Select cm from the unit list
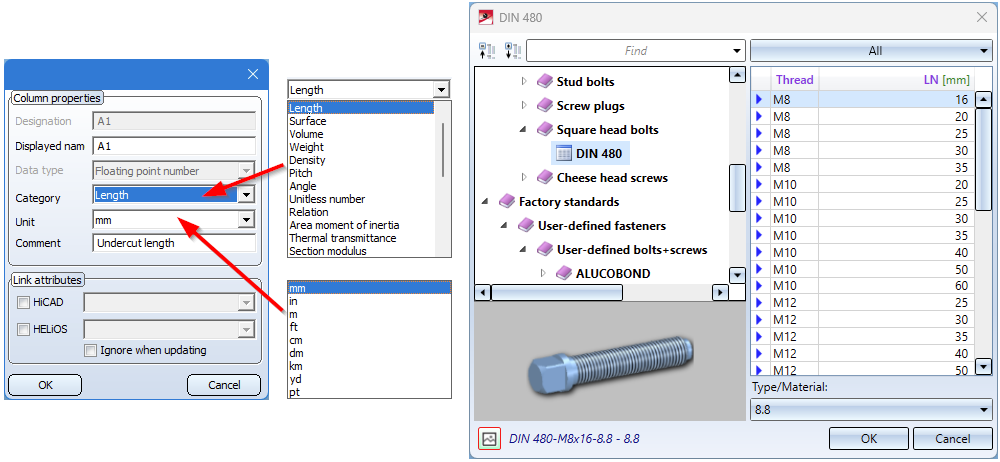Screen dimensions: 1000x462 [x=295, y=340]
